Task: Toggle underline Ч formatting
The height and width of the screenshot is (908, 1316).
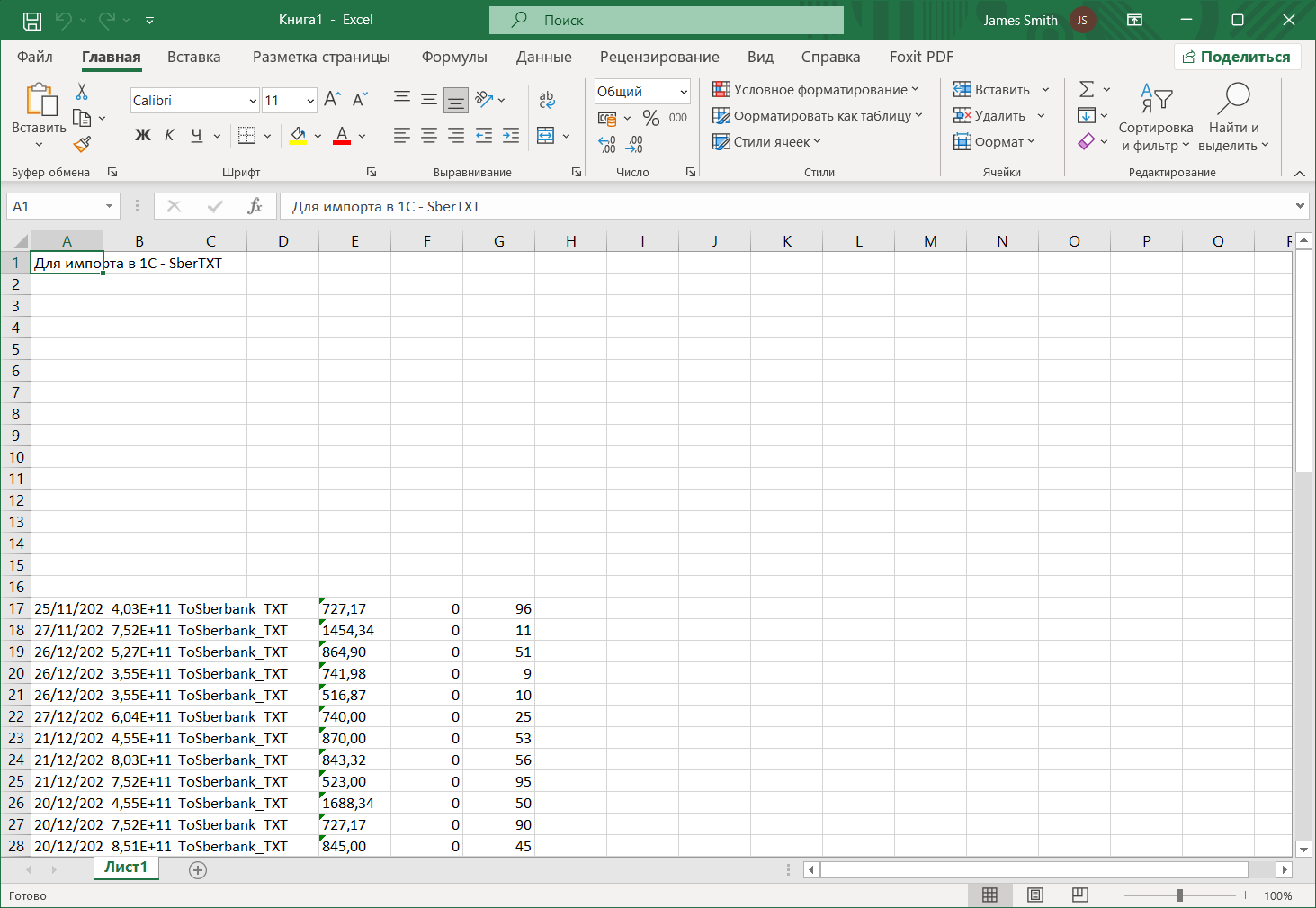Action: (x=196, y=136)
